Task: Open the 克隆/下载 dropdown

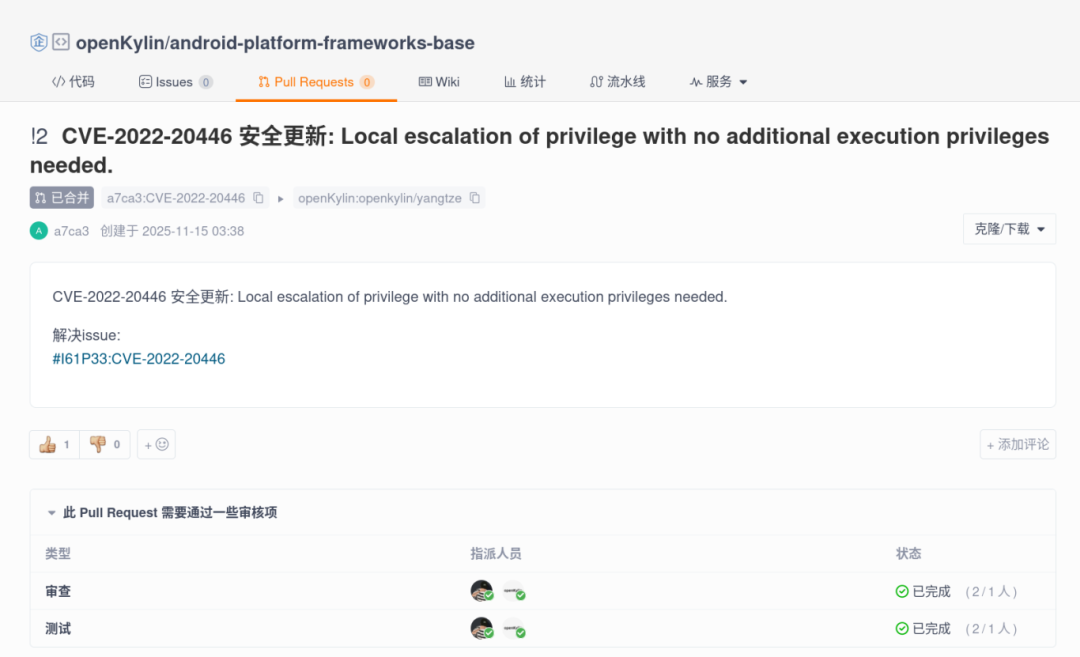Action: [1009, 229]
